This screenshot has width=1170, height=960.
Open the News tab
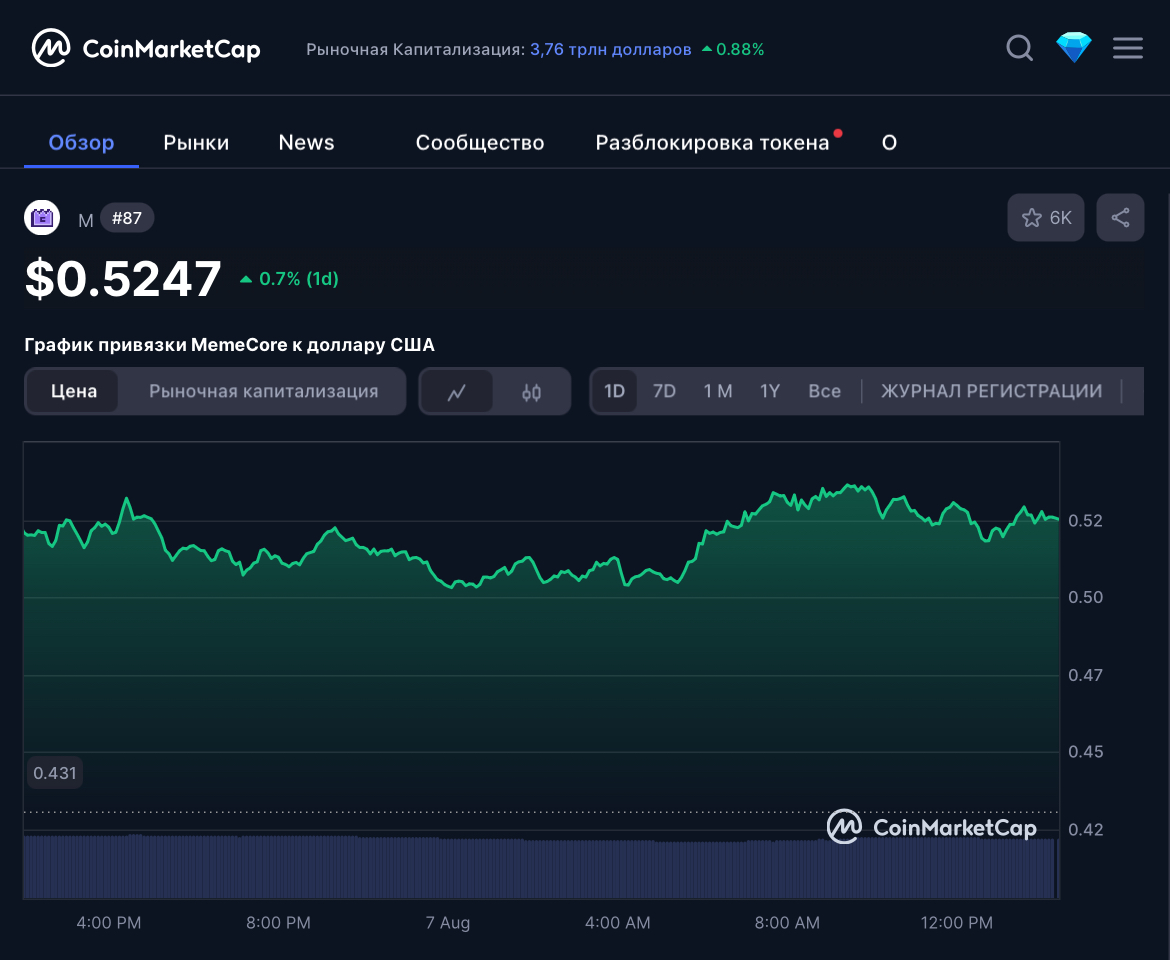(306, 142)
